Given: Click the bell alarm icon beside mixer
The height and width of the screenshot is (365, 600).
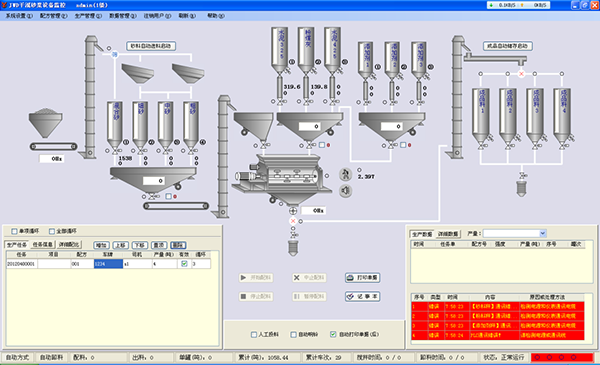Looking at the screenshot, I should pos(346,174).
